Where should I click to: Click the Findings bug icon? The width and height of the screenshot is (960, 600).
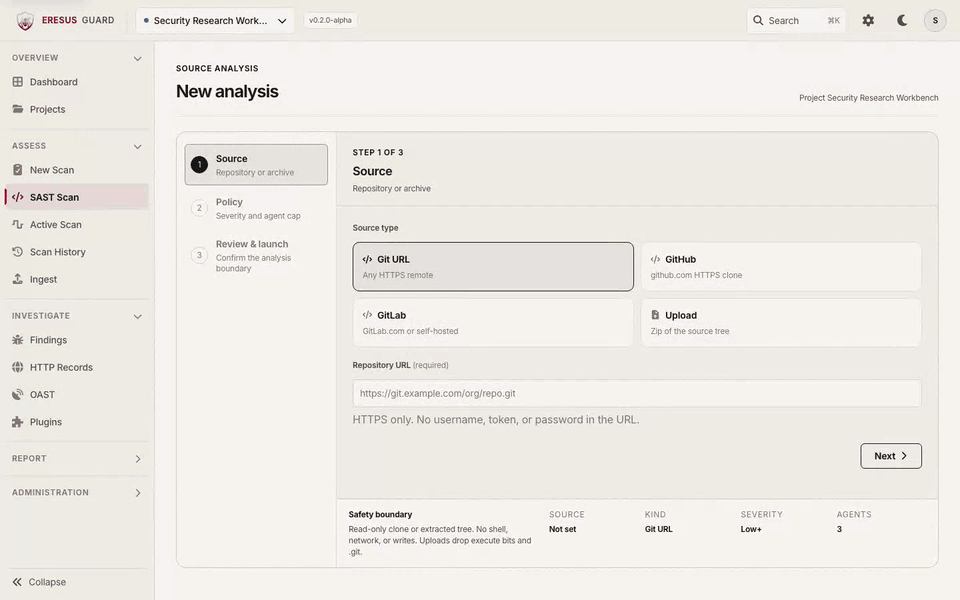pyautogui.click(x=18, y=340)
